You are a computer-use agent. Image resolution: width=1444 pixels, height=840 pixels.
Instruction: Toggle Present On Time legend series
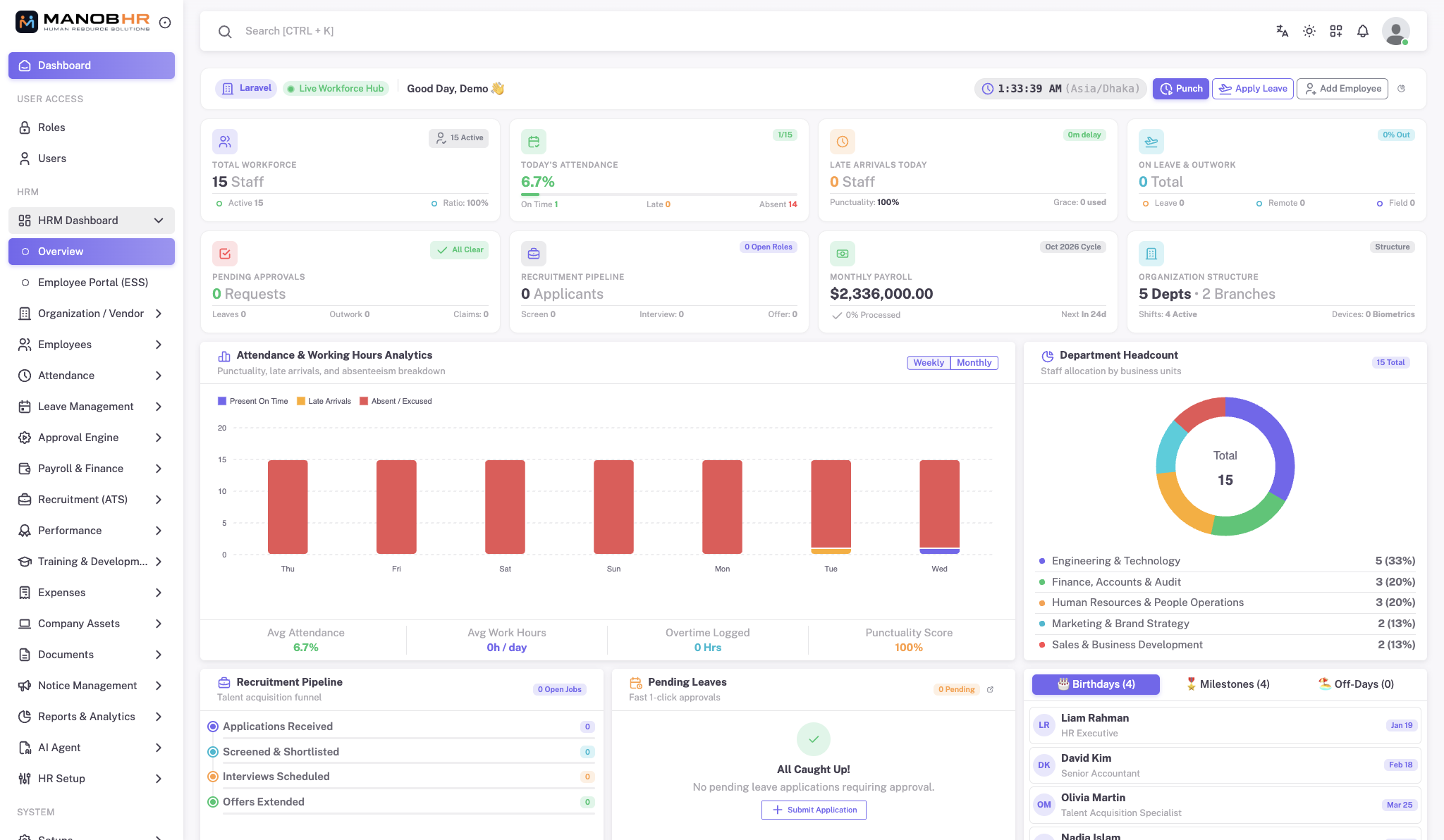(x=253, y=401)
